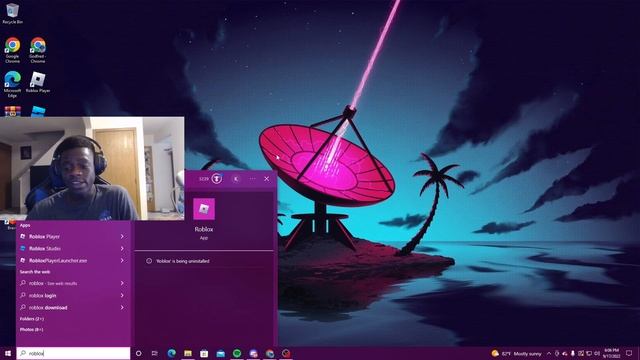Show the Folders (2+) results group

click(31, 319)
